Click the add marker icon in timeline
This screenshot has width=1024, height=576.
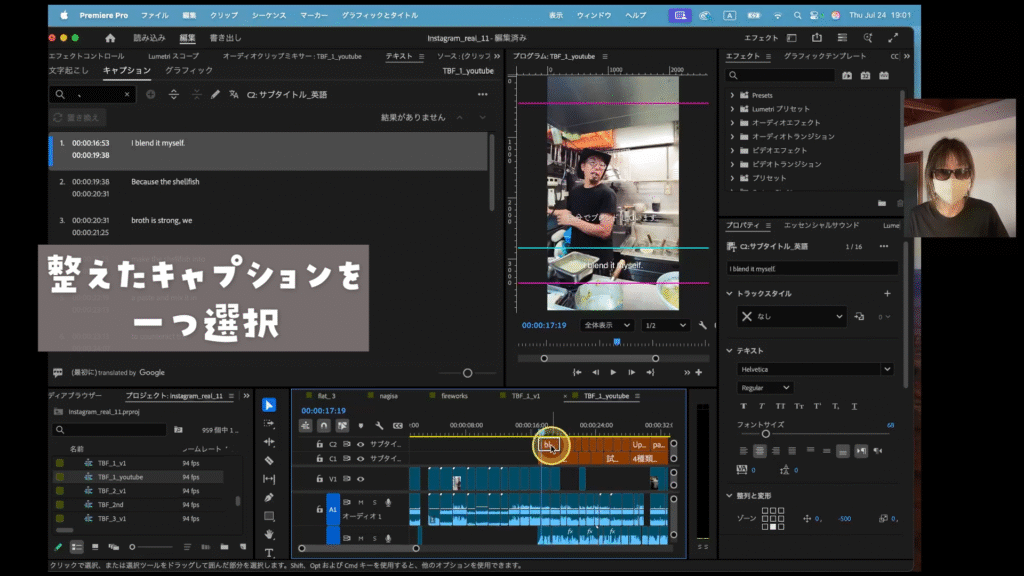pos(360,426)
